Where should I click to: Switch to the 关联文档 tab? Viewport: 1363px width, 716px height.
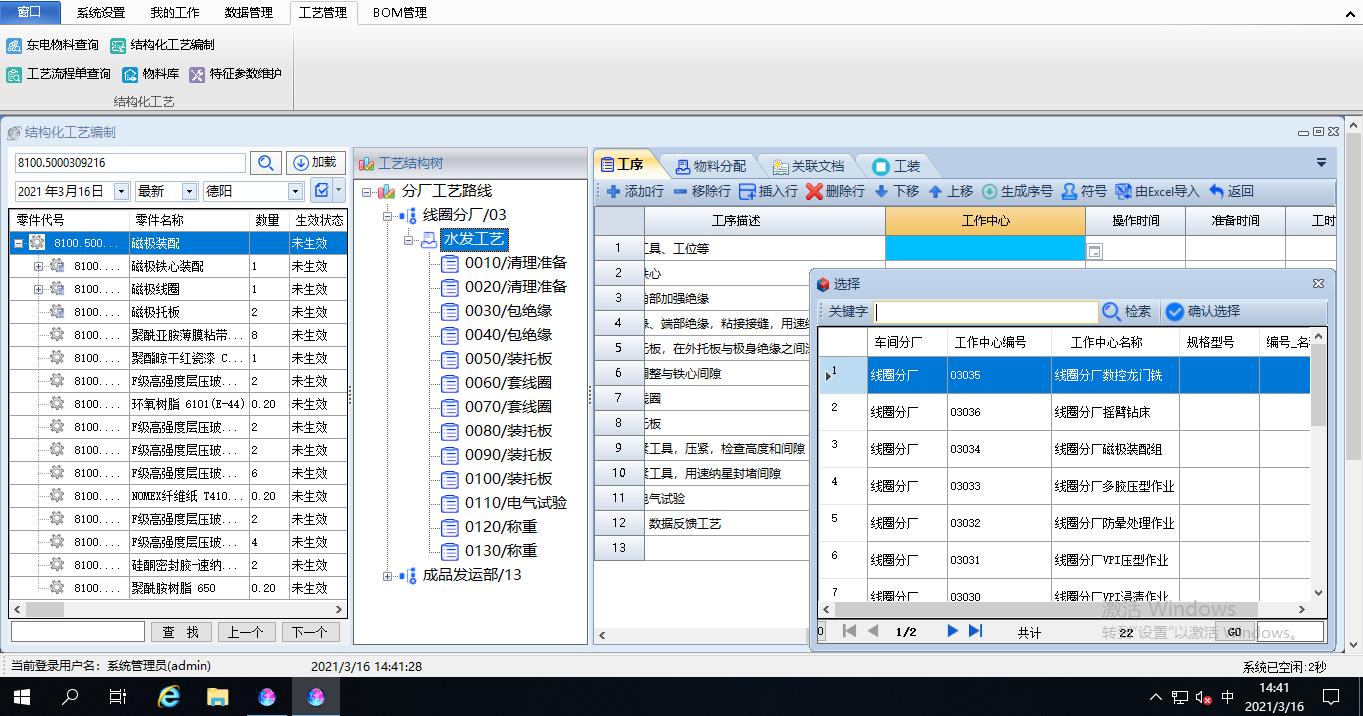[x=808, y=166]
